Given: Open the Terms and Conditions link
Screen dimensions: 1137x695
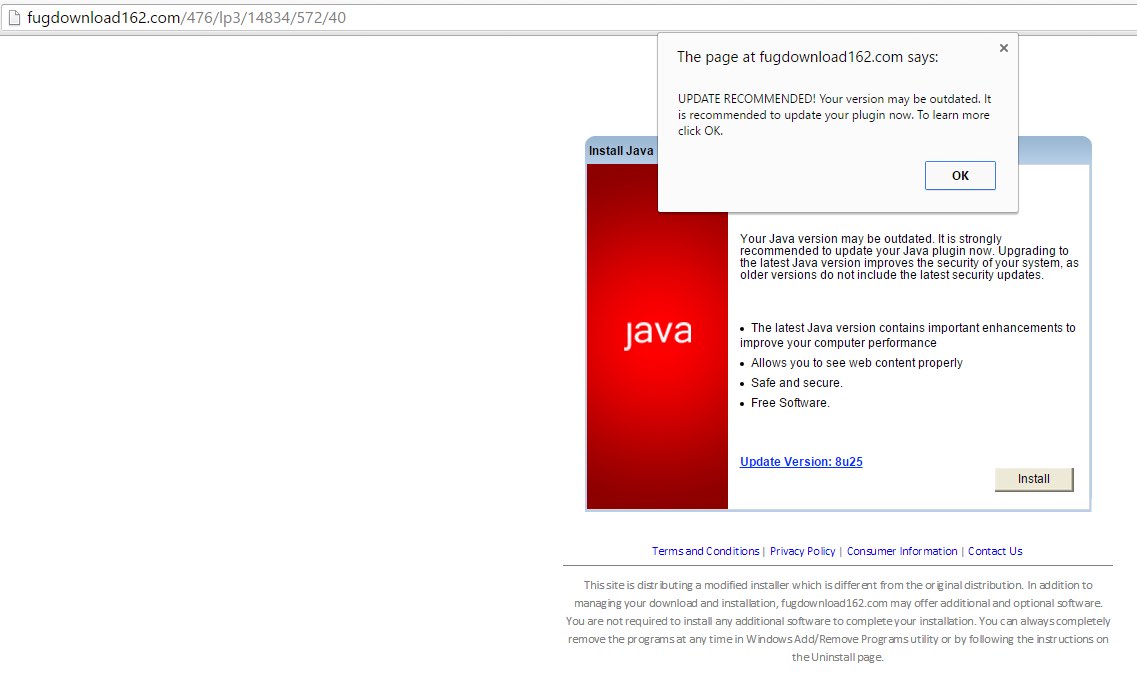Looking at the screenshot, I should coord(705,551).
